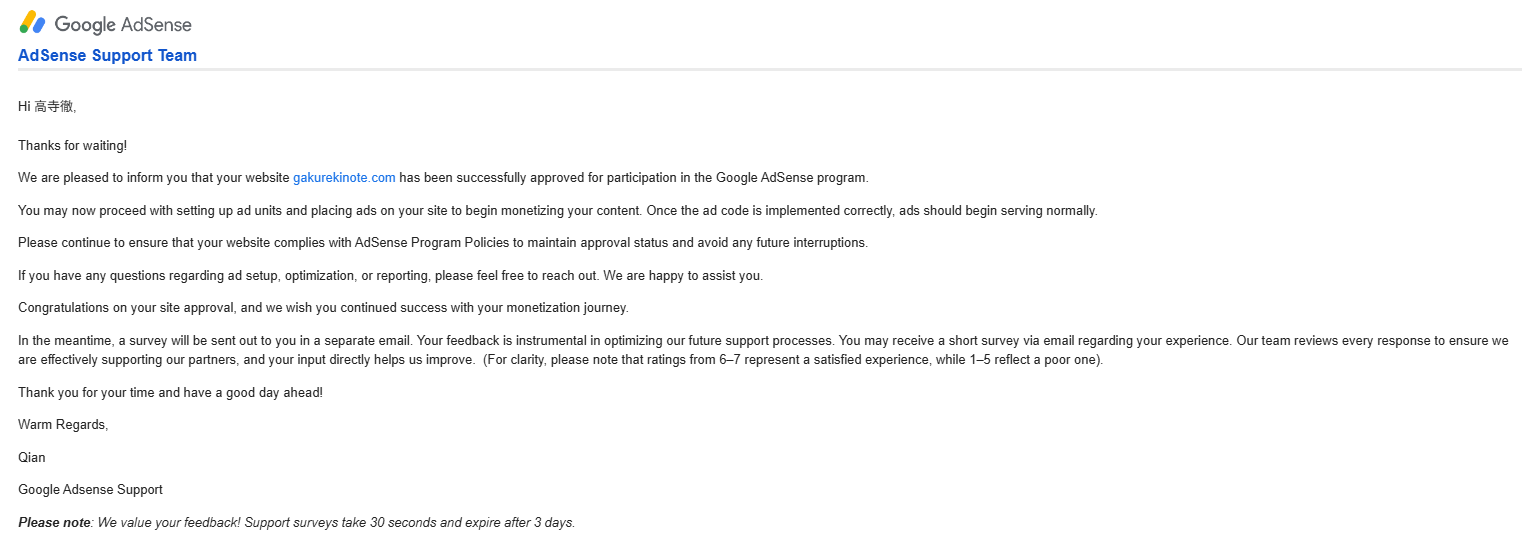Click the "Thanks for waiting!" line

[x=72, y=146]
